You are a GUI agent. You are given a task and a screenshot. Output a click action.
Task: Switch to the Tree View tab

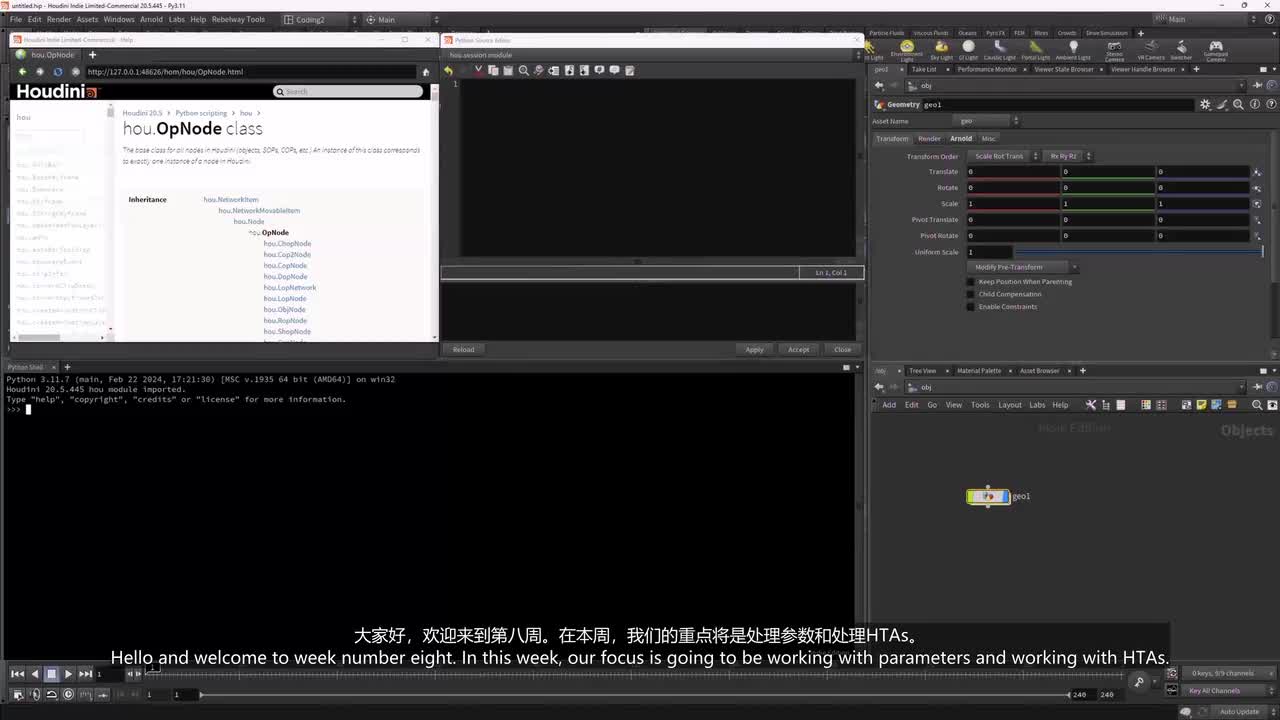922,371
